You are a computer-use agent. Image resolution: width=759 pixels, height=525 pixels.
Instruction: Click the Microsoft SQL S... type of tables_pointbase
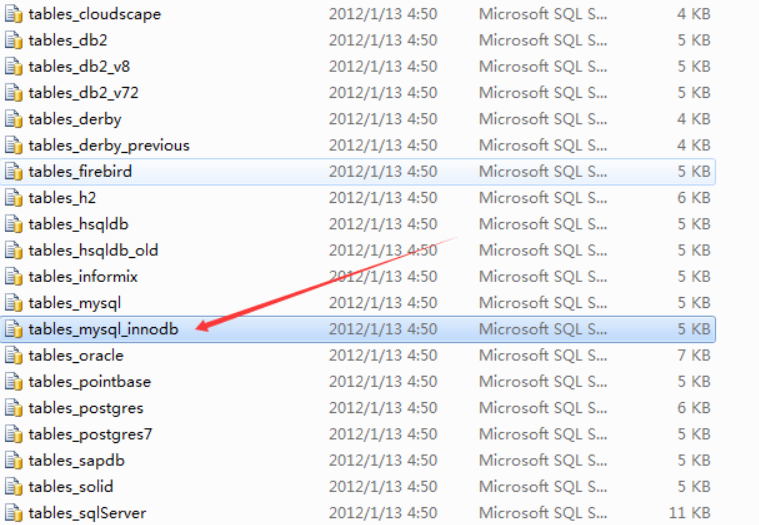coord(543,381)
